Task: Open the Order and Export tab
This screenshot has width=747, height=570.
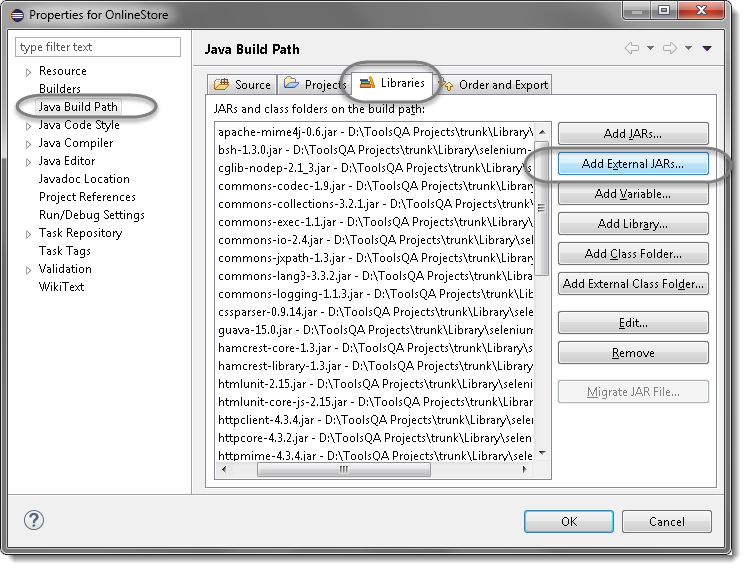Action: (495, 85)
